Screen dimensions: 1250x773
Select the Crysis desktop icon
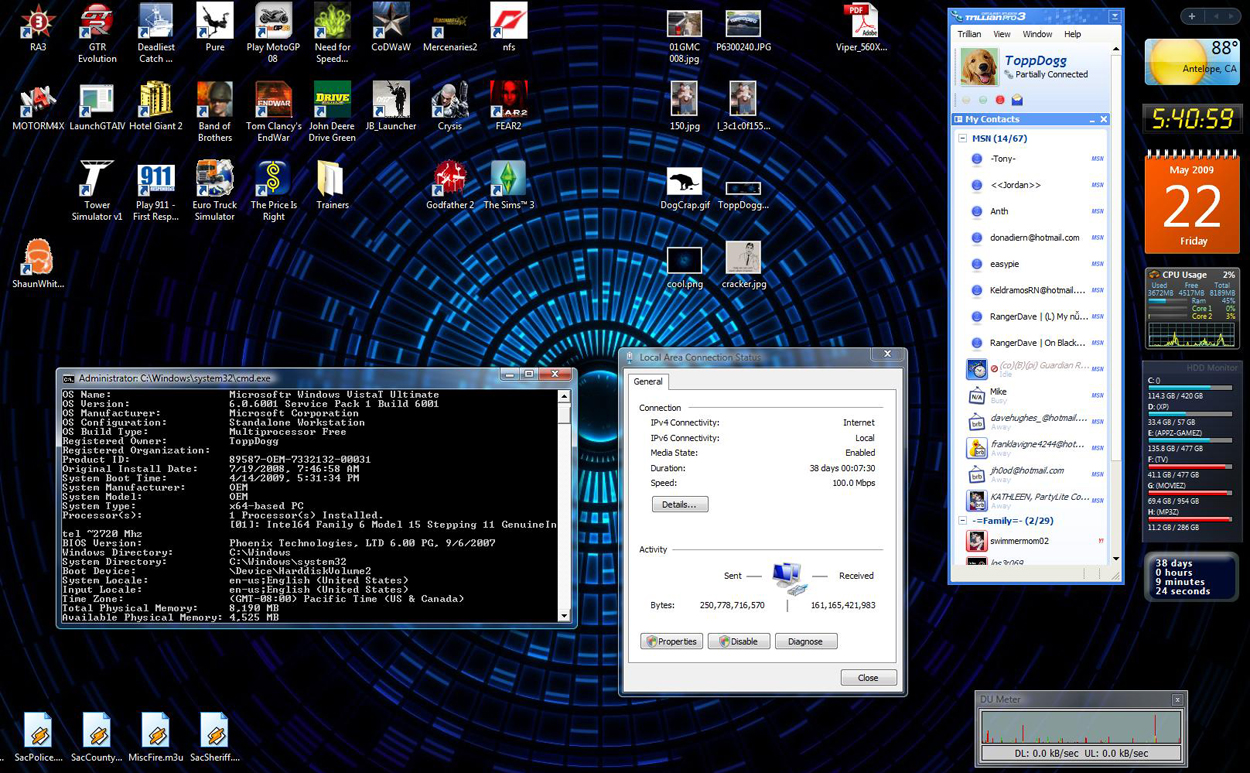coord(450,107)
